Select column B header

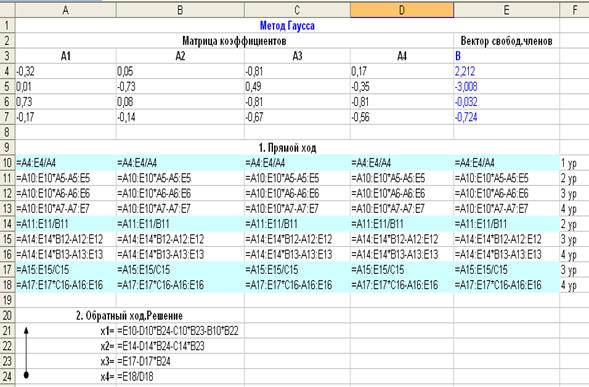click(x=180, y=10)
